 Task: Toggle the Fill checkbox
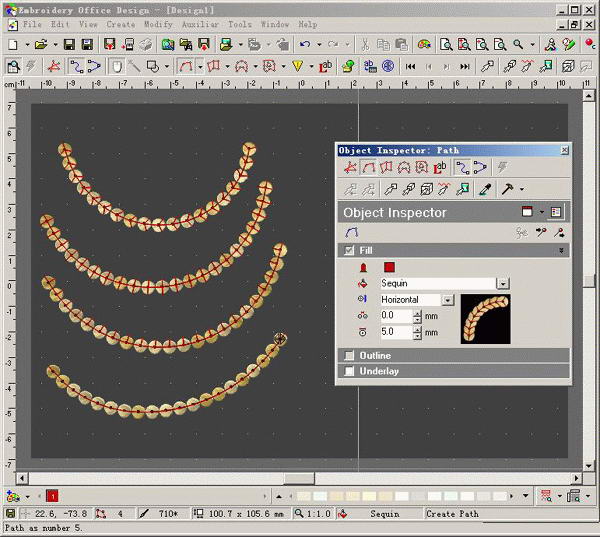click(349, 251)
